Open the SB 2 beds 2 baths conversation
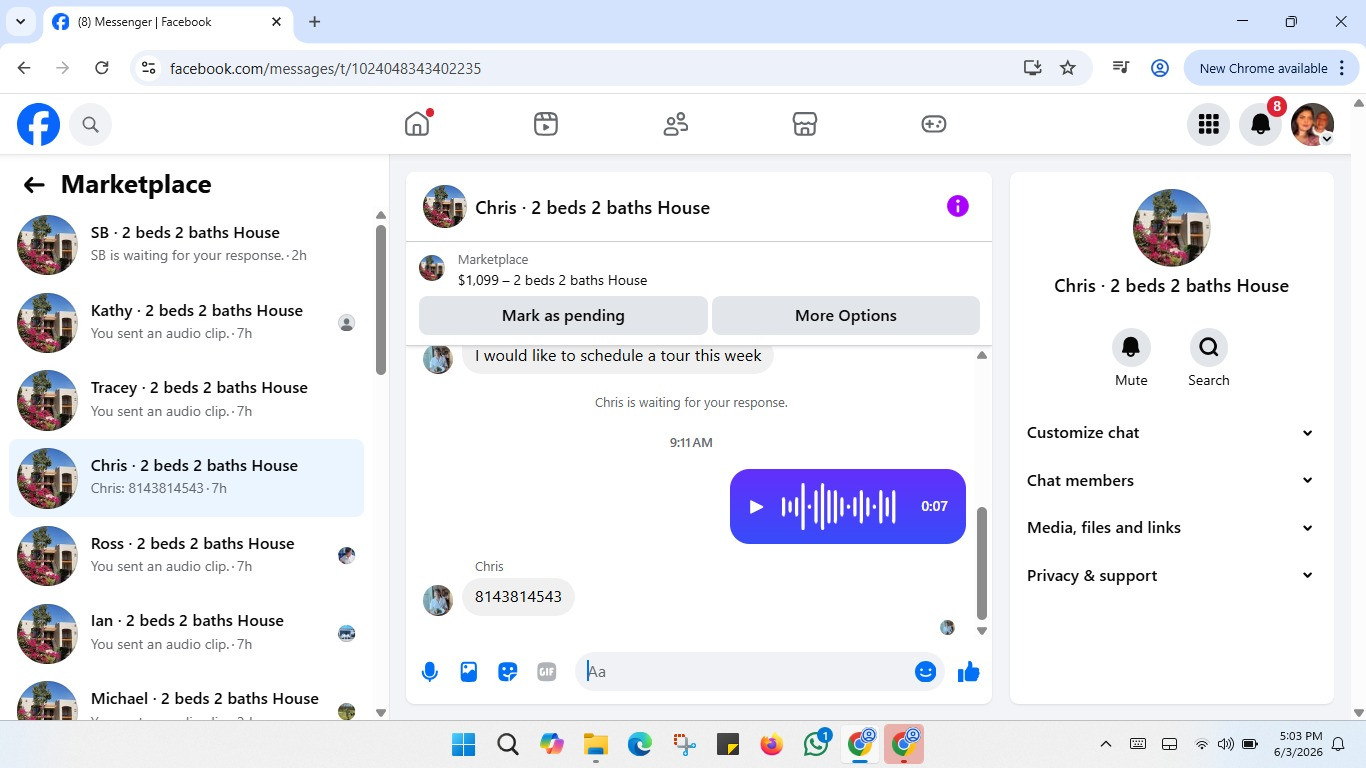Viewport: 1366px width, 768px height. coord(187,244)
